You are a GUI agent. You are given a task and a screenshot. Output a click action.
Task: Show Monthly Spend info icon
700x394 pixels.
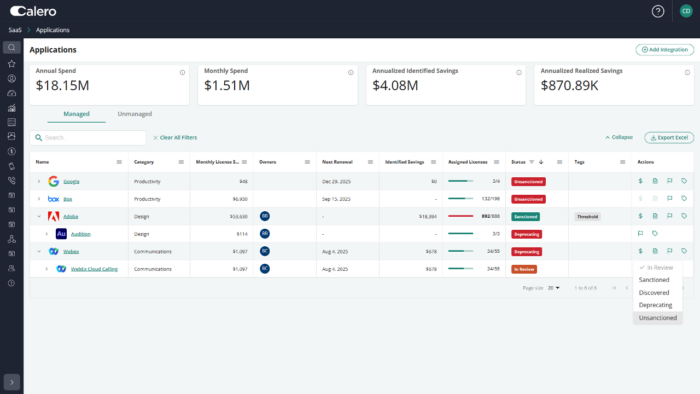pyautogui.click(x=350, y=72)
